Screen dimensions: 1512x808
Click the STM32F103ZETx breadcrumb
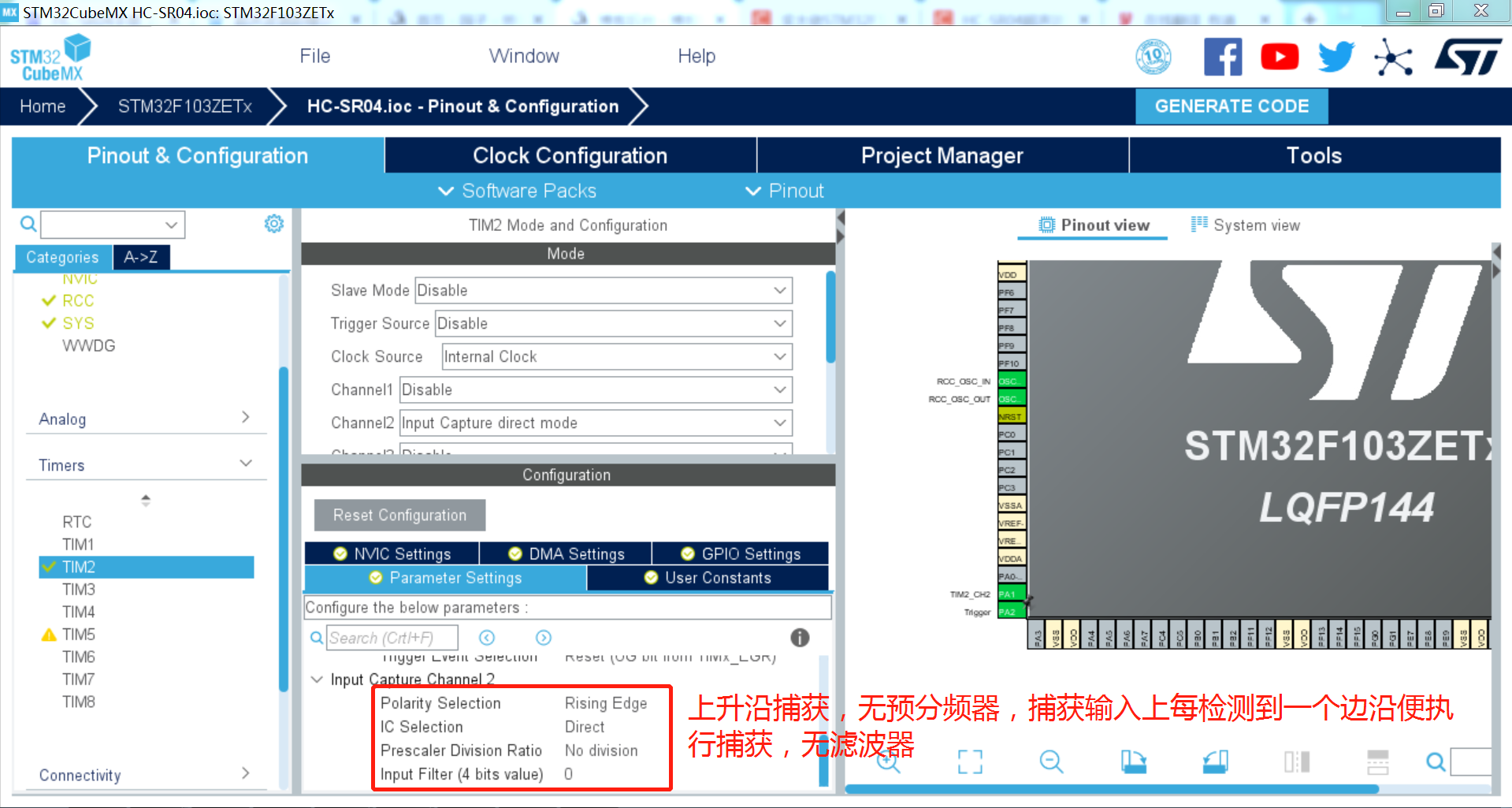point(185,106)
